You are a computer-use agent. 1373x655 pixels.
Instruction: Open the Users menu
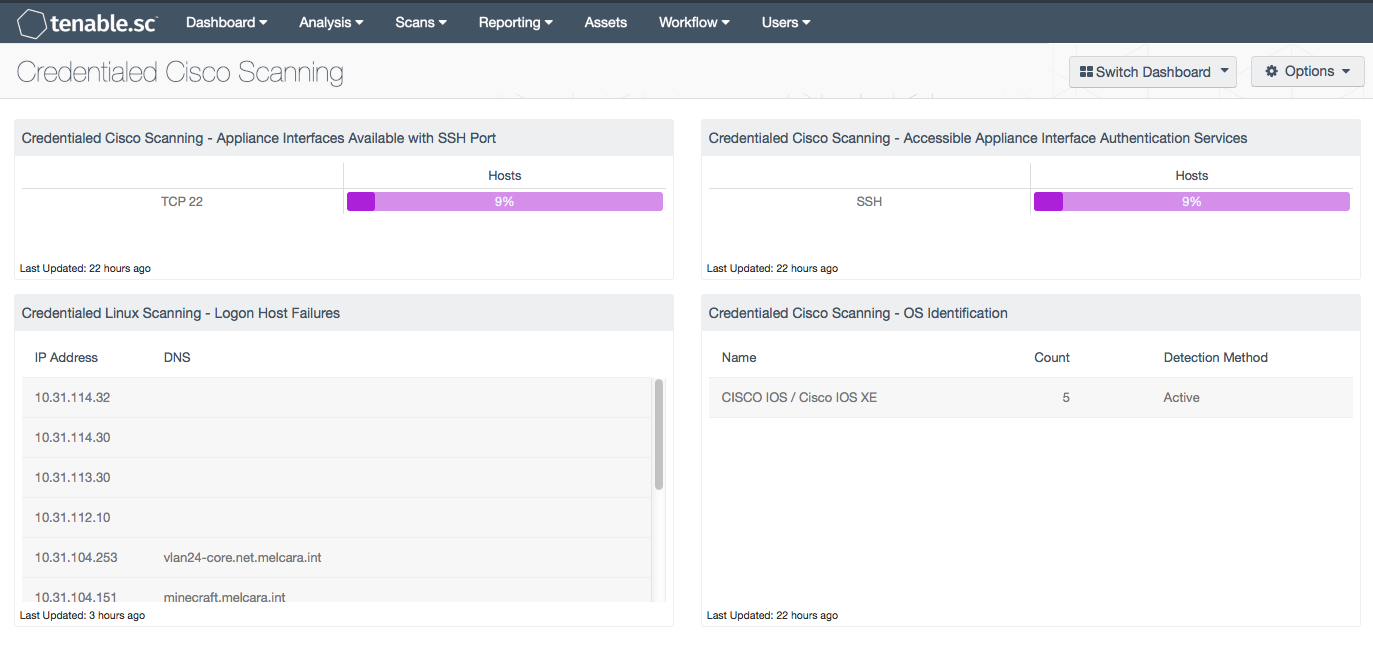click(x=786, y=22)
